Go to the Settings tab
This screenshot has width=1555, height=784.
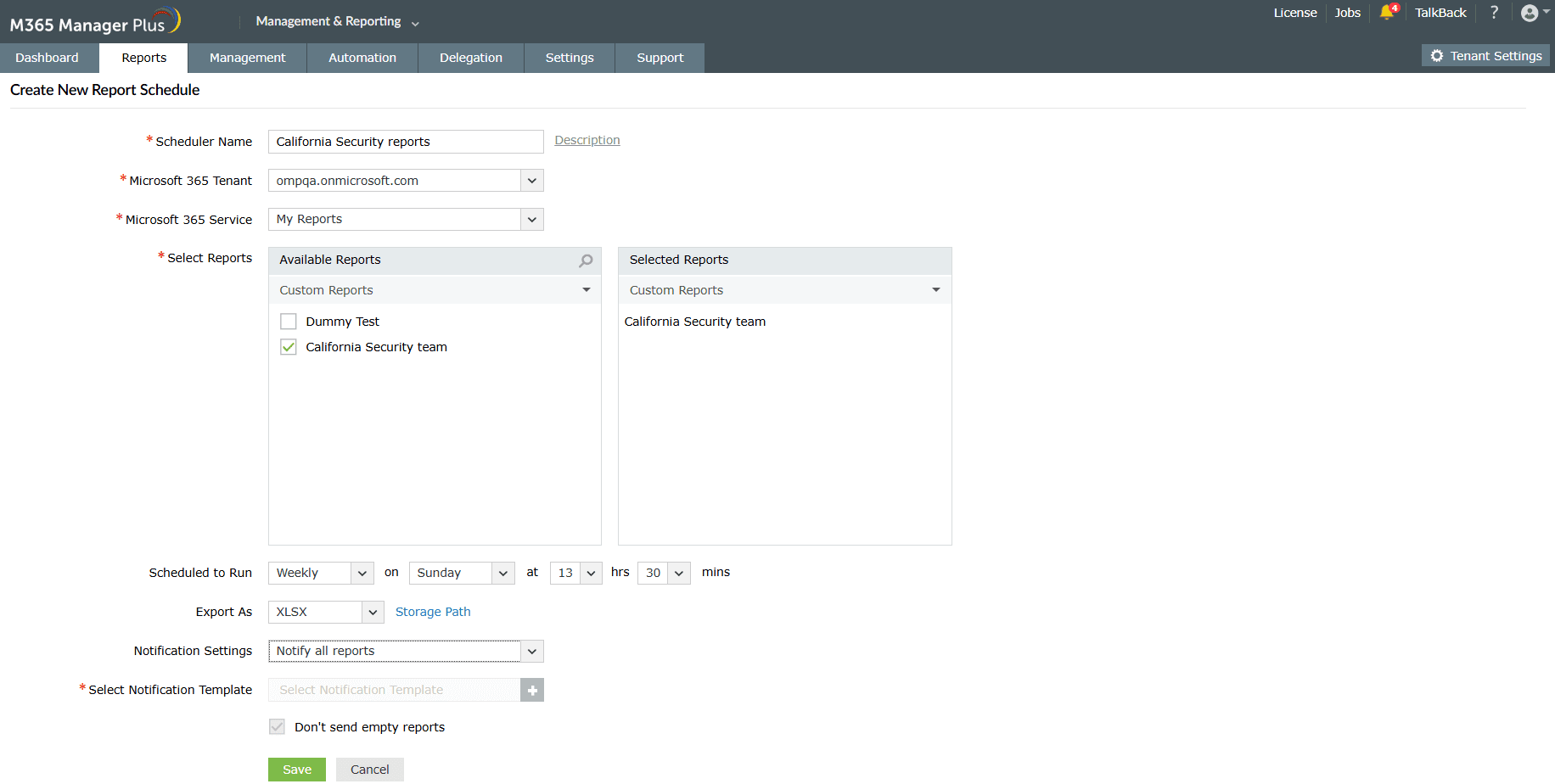[x=570, y=58]
